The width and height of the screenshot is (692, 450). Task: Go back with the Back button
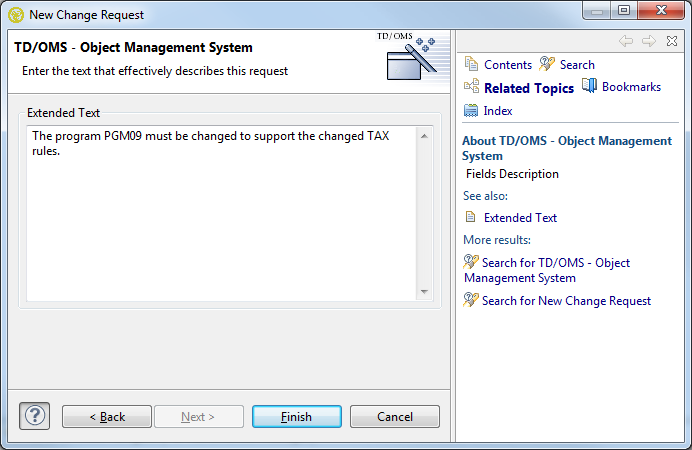107,417
